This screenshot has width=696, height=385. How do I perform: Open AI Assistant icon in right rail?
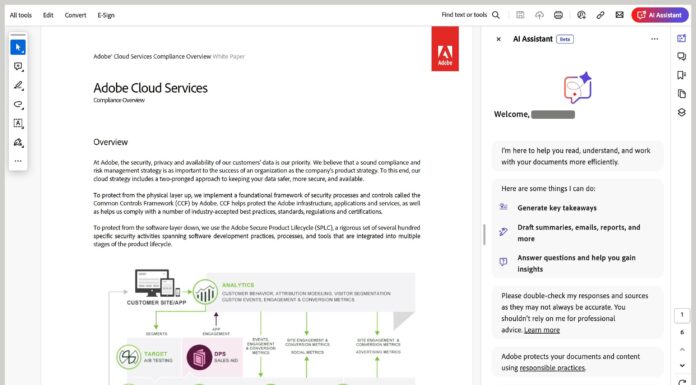pos(681,38)
